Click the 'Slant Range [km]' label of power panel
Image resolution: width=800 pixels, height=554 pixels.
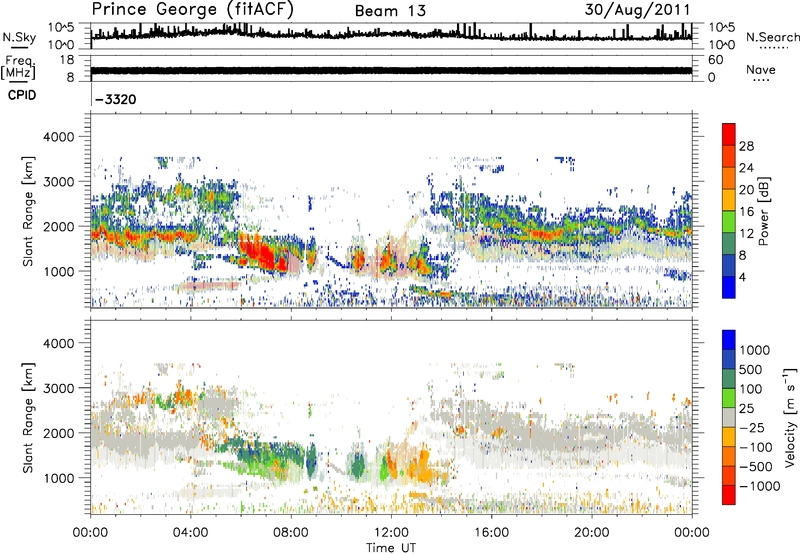click(x=28, y=211)
